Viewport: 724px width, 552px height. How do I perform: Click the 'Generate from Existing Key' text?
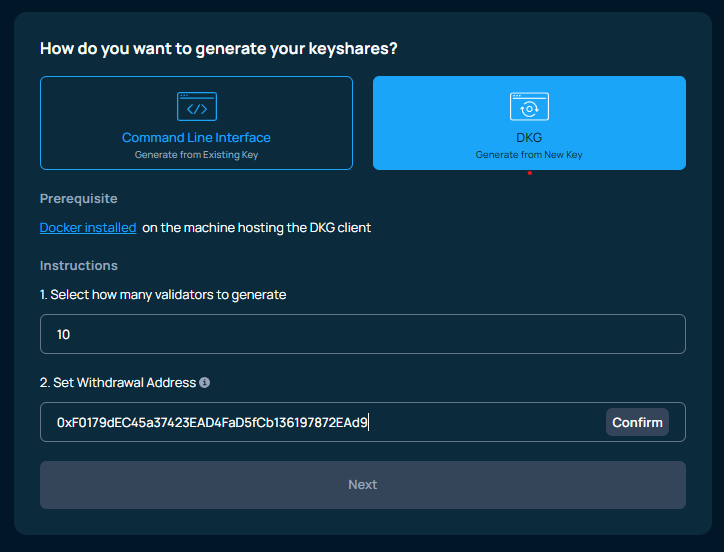pyautogui.click(x=196, y=155)
